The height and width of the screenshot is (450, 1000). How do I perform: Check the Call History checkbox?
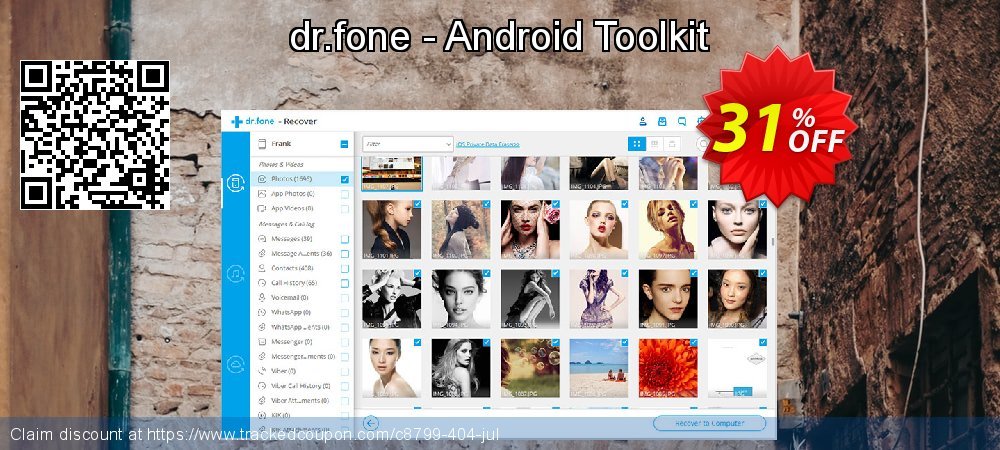(x=344, y=283)
